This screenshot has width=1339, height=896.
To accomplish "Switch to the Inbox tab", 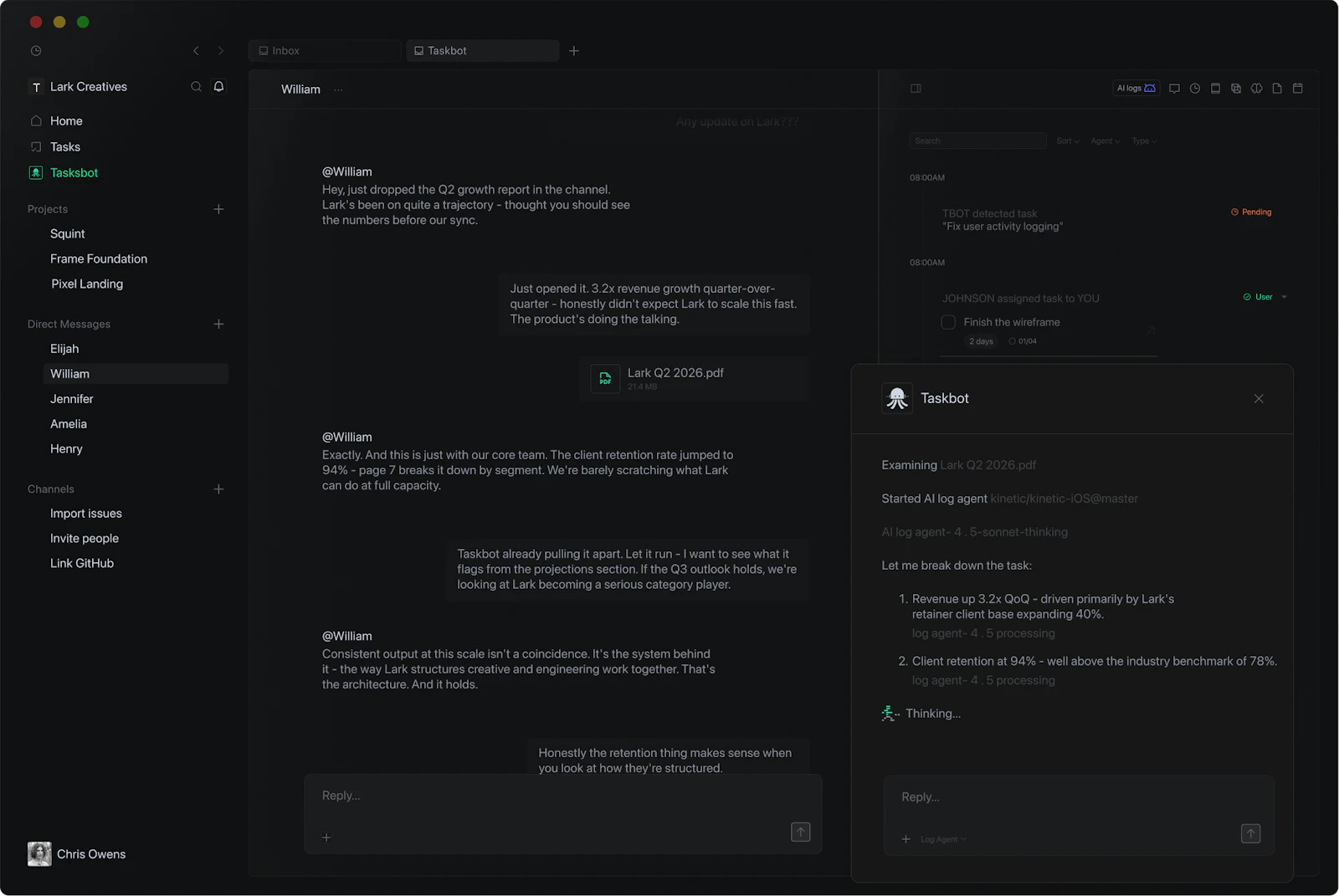I will (x=325, y=51).
